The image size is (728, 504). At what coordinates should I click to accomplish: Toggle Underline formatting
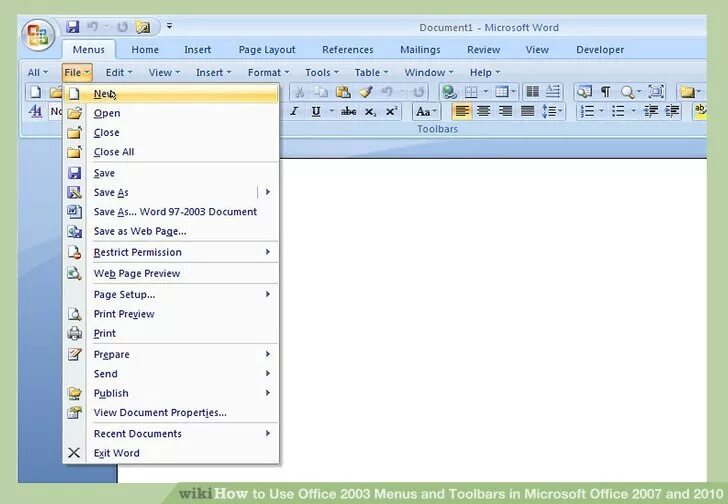316,111
